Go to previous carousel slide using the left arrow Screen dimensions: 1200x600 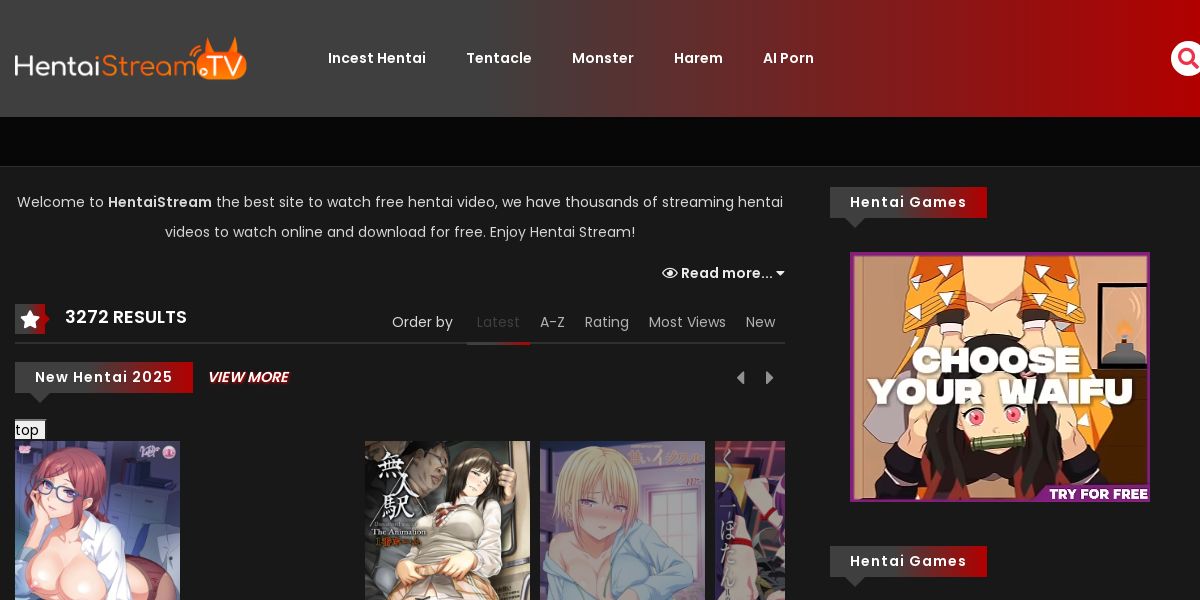[741, 378]
